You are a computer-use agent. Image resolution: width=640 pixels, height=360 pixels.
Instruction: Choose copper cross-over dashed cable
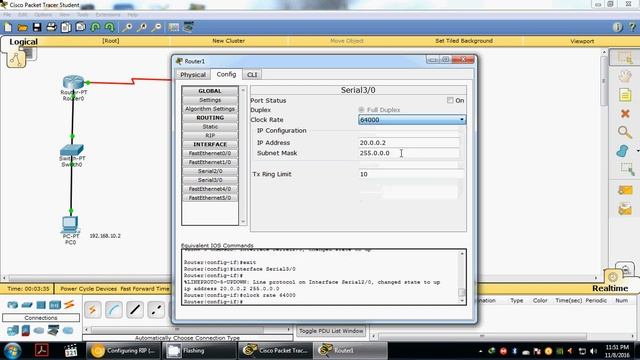click(156, 310)
